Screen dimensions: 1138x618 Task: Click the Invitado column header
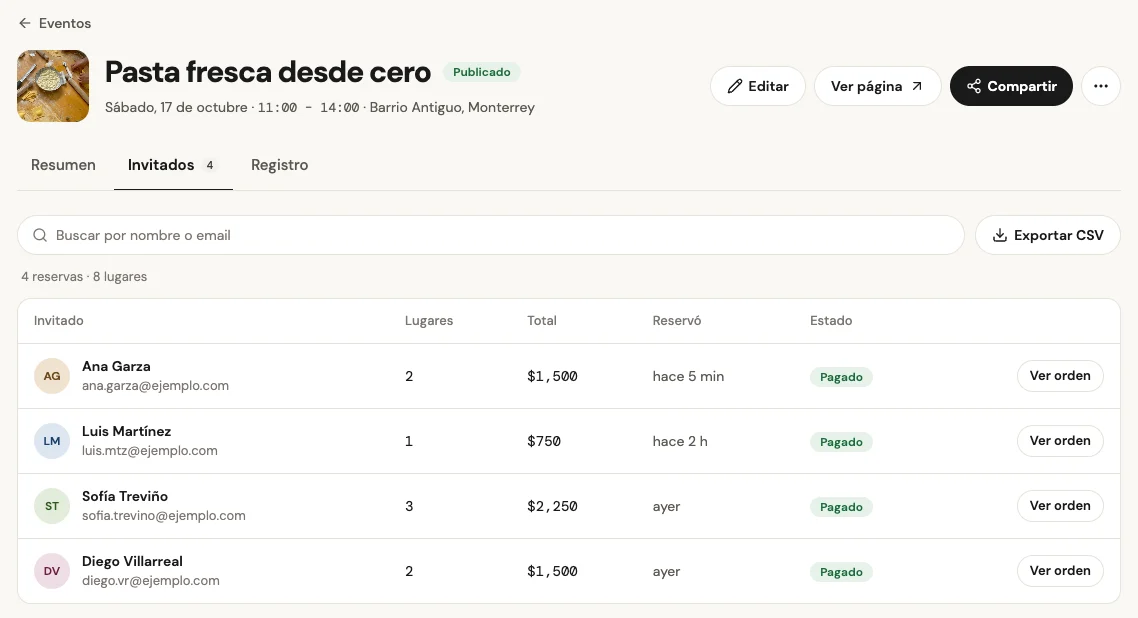59,321
